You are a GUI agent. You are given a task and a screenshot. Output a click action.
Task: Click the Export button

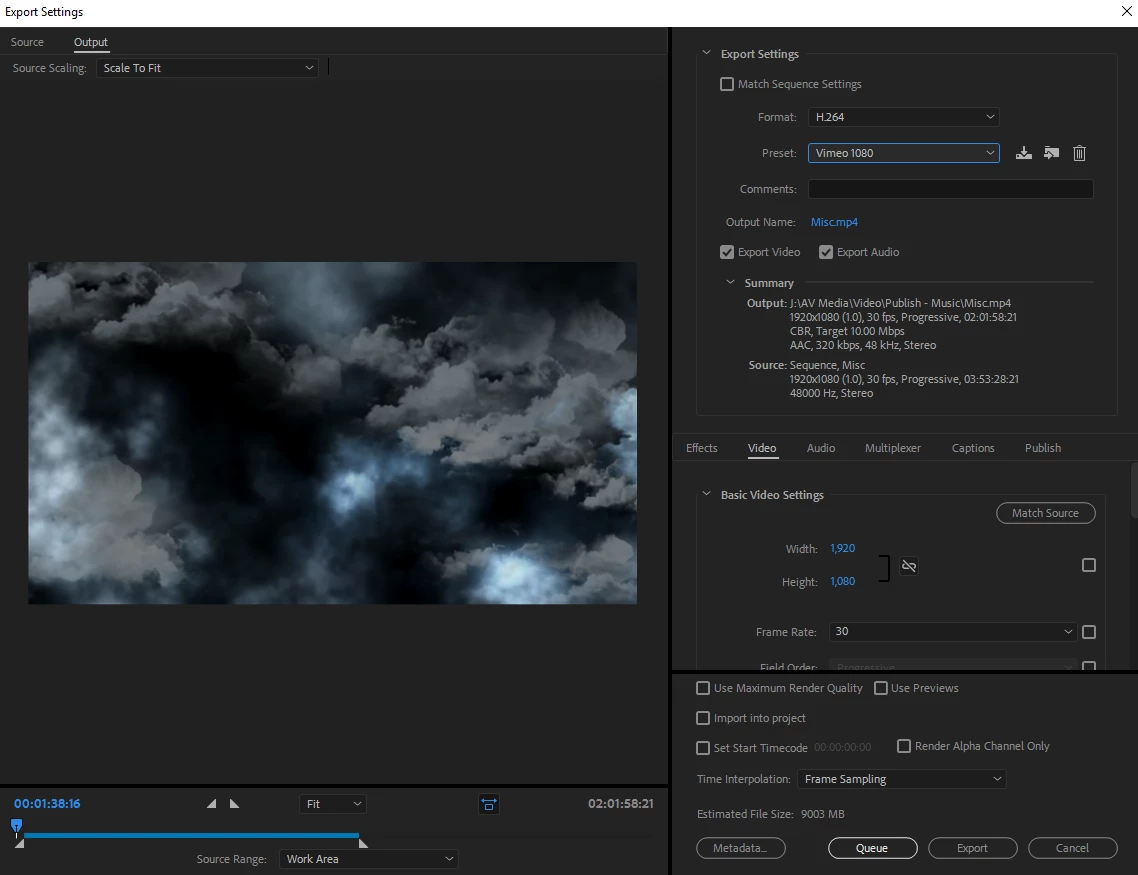[x=973, y=848]
